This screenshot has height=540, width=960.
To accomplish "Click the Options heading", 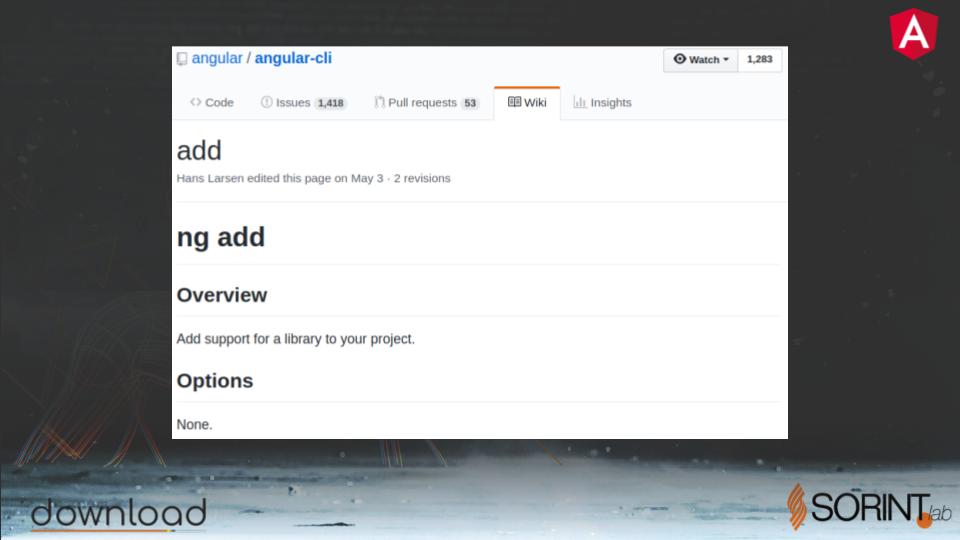I will 215,381.
